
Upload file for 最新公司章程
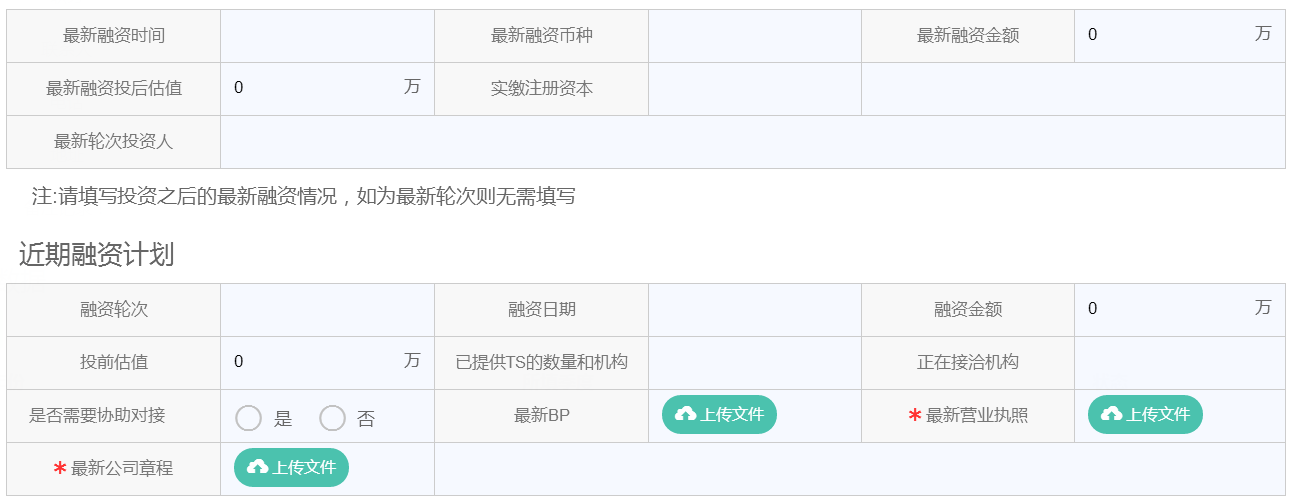pos(291,467)
